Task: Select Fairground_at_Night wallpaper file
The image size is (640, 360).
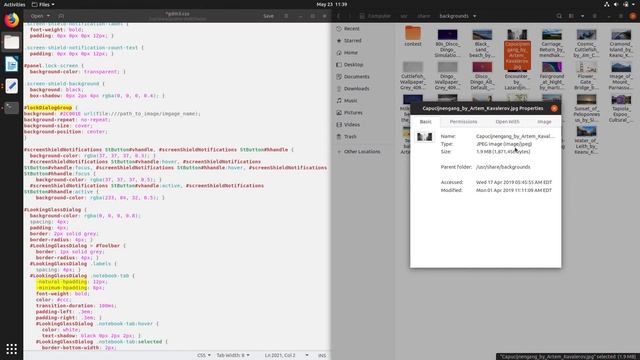Action: coord(552,76)
